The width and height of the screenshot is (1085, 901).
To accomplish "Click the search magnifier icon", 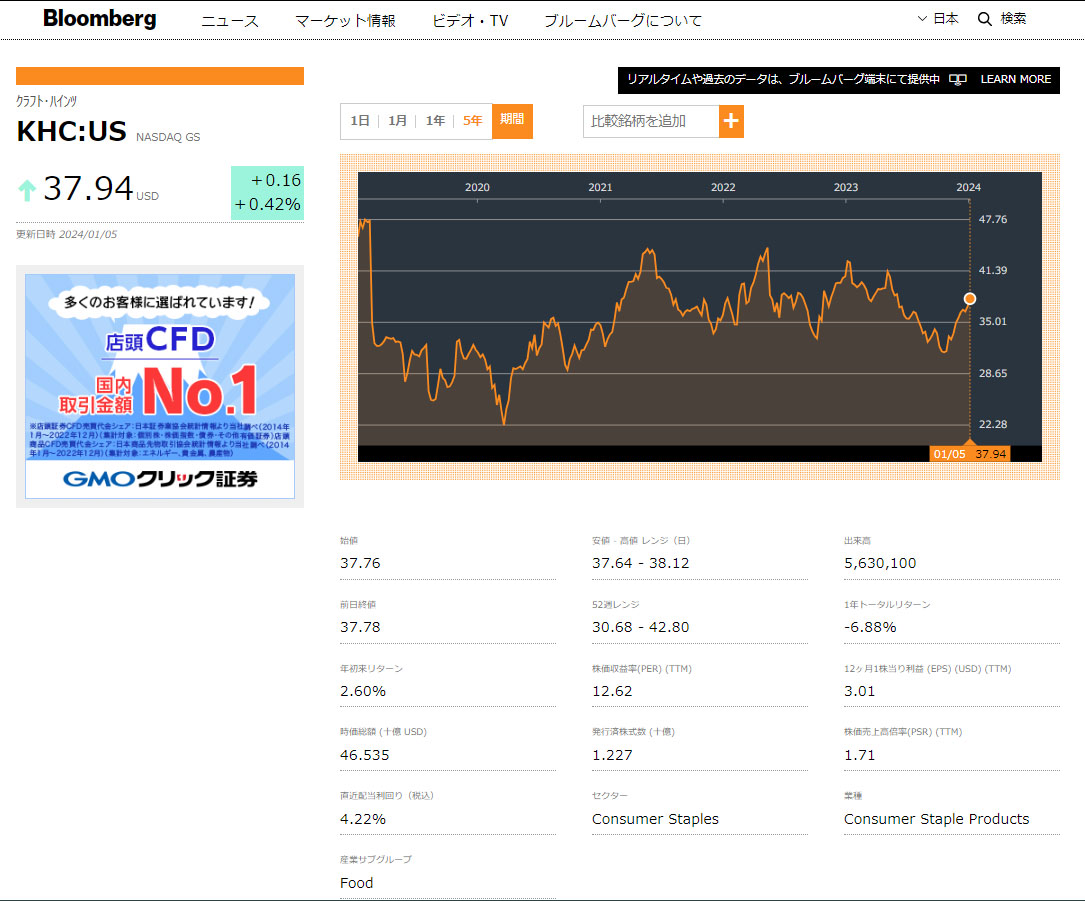I will [984, 19].
